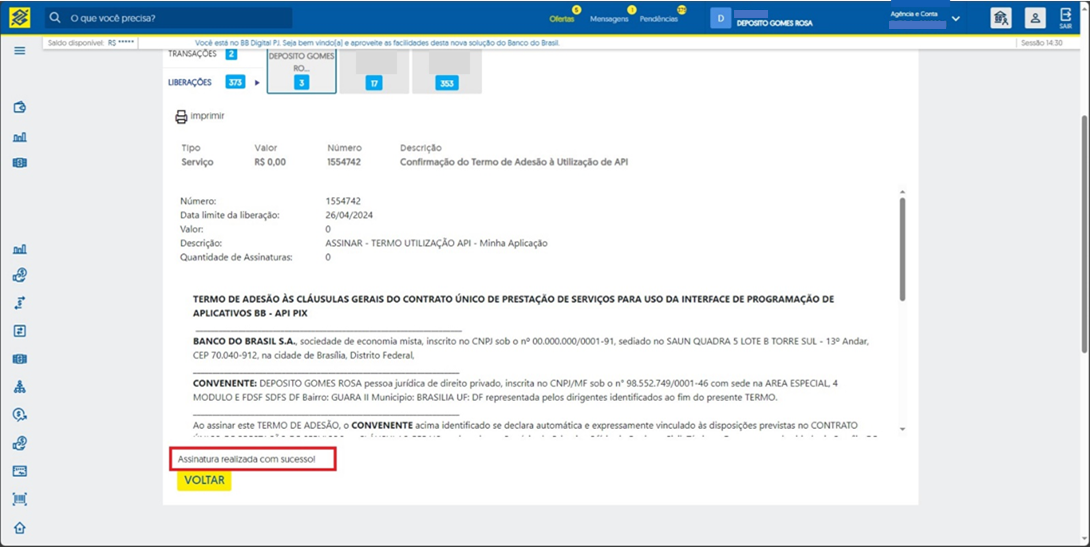This screenshot has height=547, width=1090.
Task: Click the wallet icon in the sidebar
Action: (x=19, y=108)
